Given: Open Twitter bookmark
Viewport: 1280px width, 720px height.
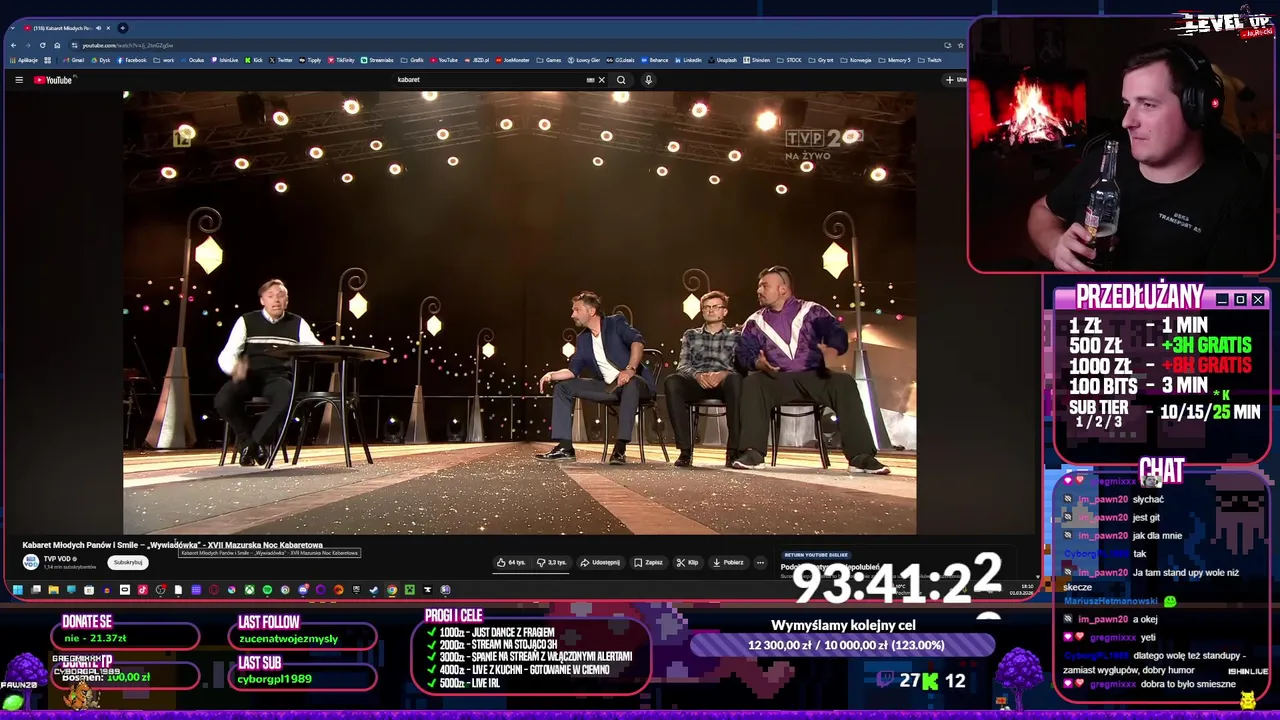Looking at the screenshot, I should [x=281, y=60].
